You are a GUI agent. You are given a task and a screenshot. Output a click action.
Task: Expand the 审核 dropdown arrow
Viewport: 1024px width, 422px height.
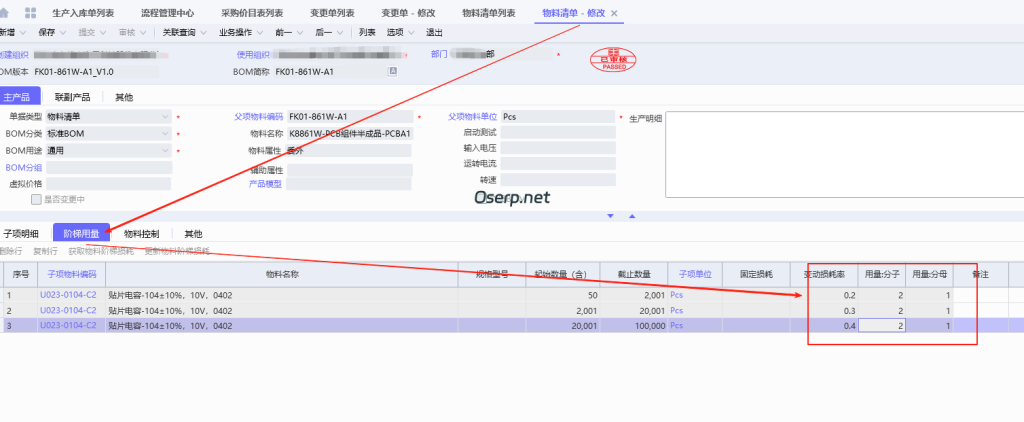(x=143, y=33)
